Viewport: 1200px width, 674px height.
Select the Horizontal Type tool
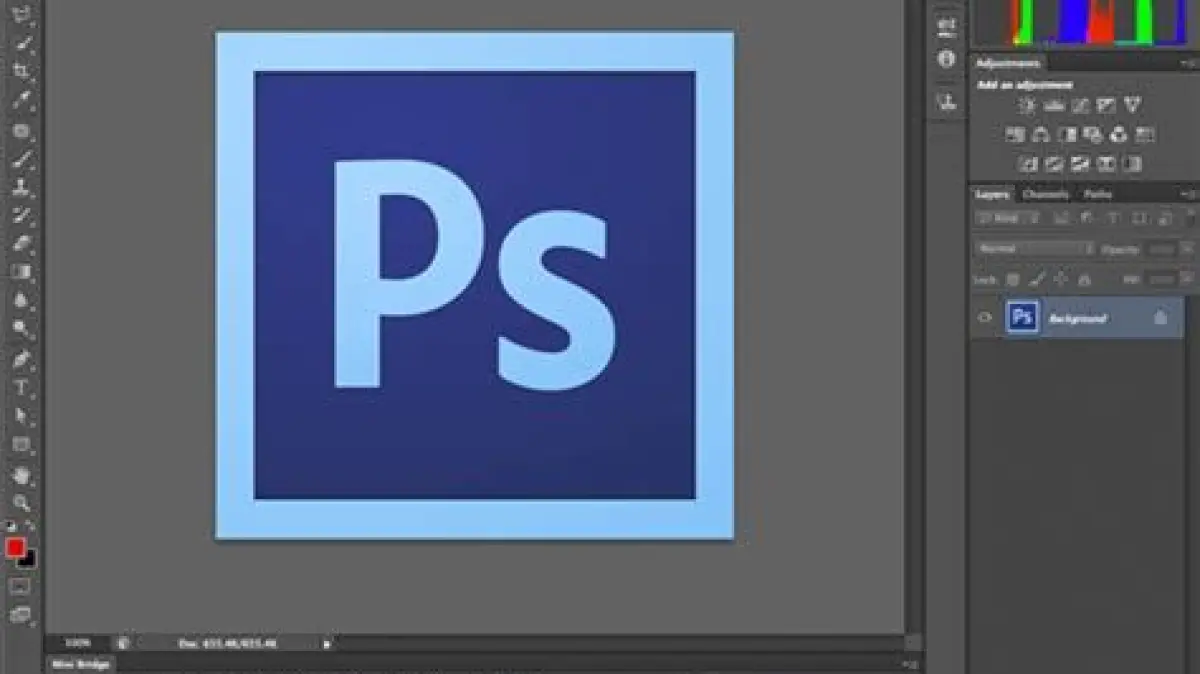[21, 387]
